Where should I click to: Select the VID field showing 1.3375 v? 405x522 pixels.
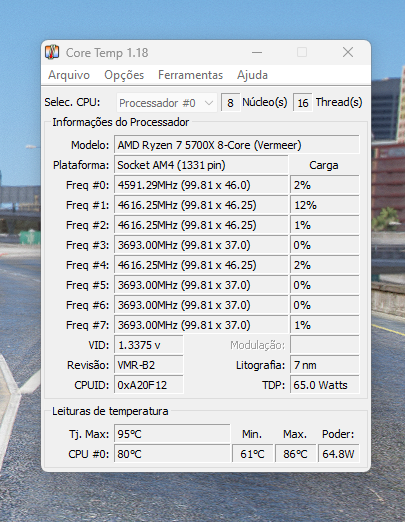coord(149,345)
